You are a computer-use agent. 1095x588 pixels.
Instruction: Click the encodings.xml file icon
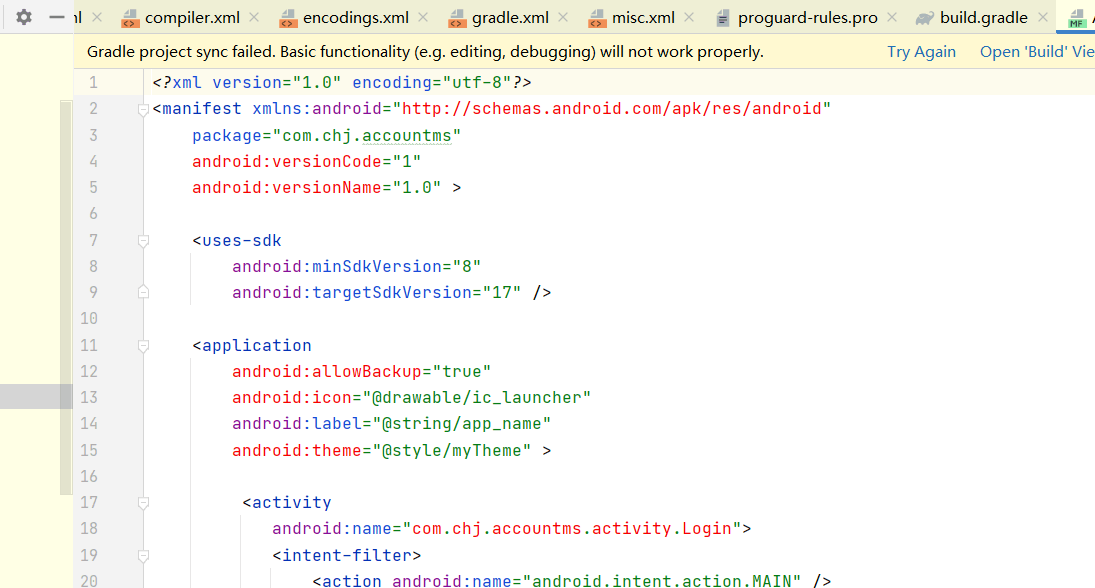[x=288, y=18]
